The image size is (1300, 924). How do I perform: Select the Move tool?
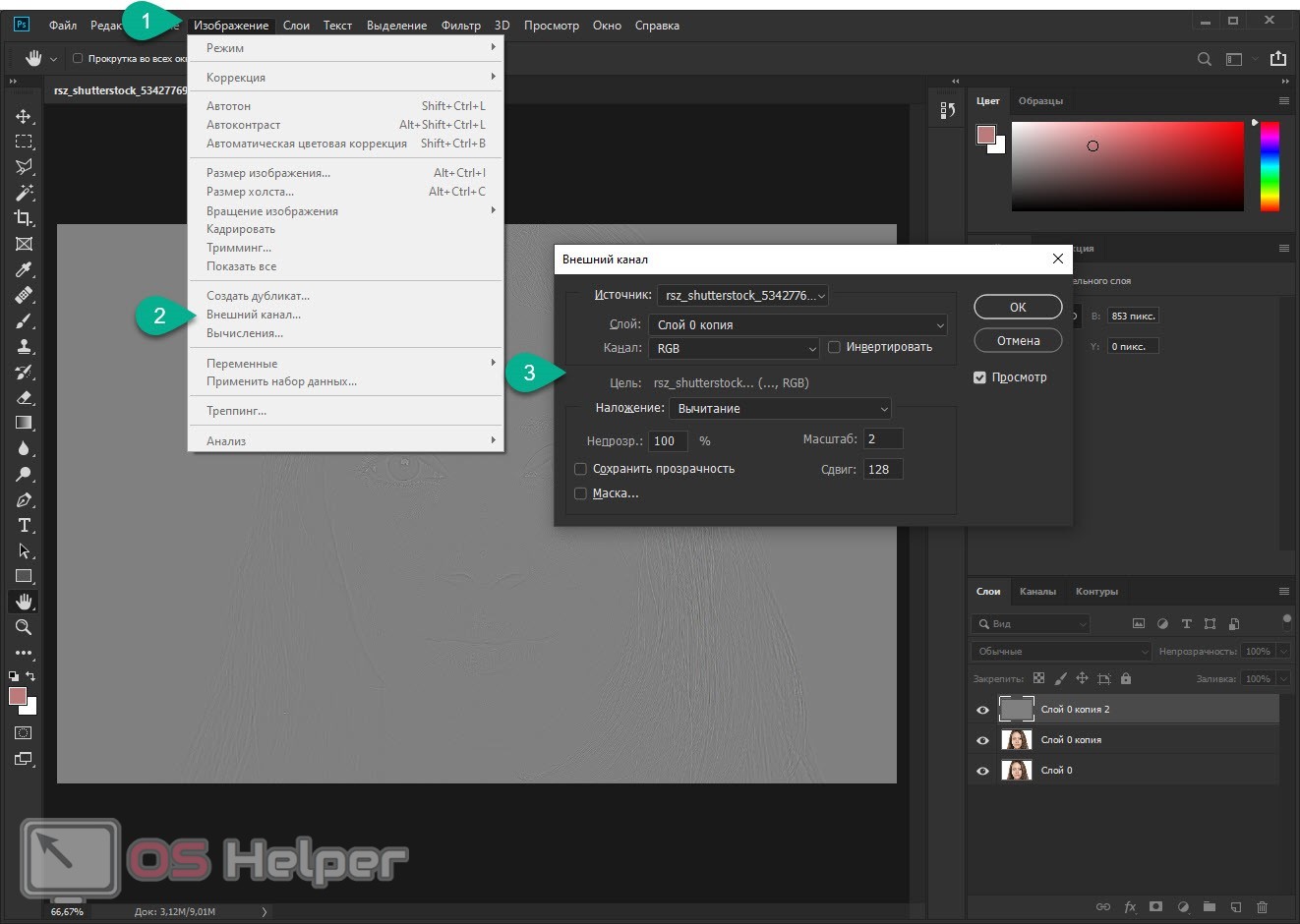(24, 116)
